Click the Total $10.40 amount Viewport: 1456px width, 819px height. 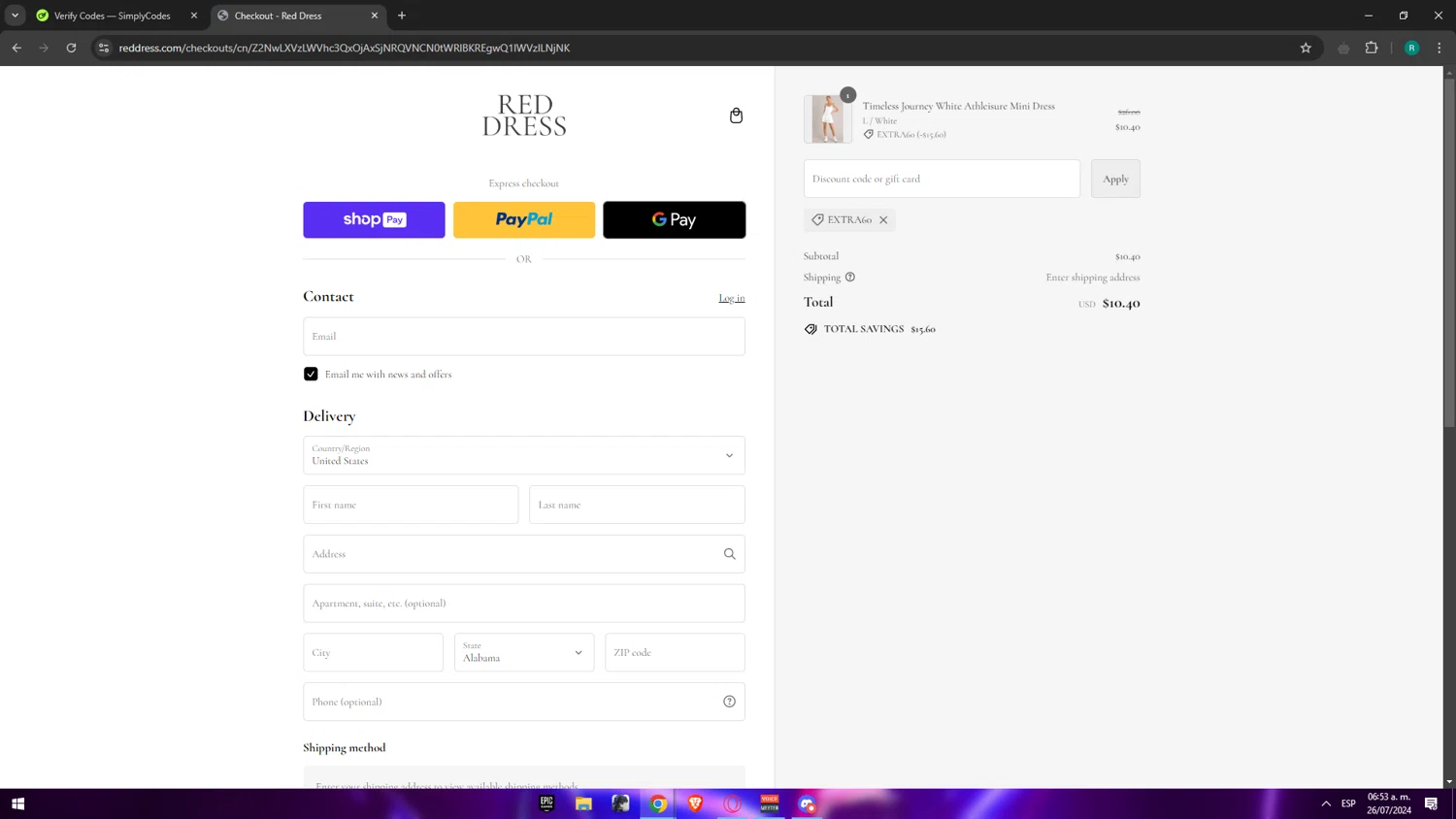tap(1121, 303)
